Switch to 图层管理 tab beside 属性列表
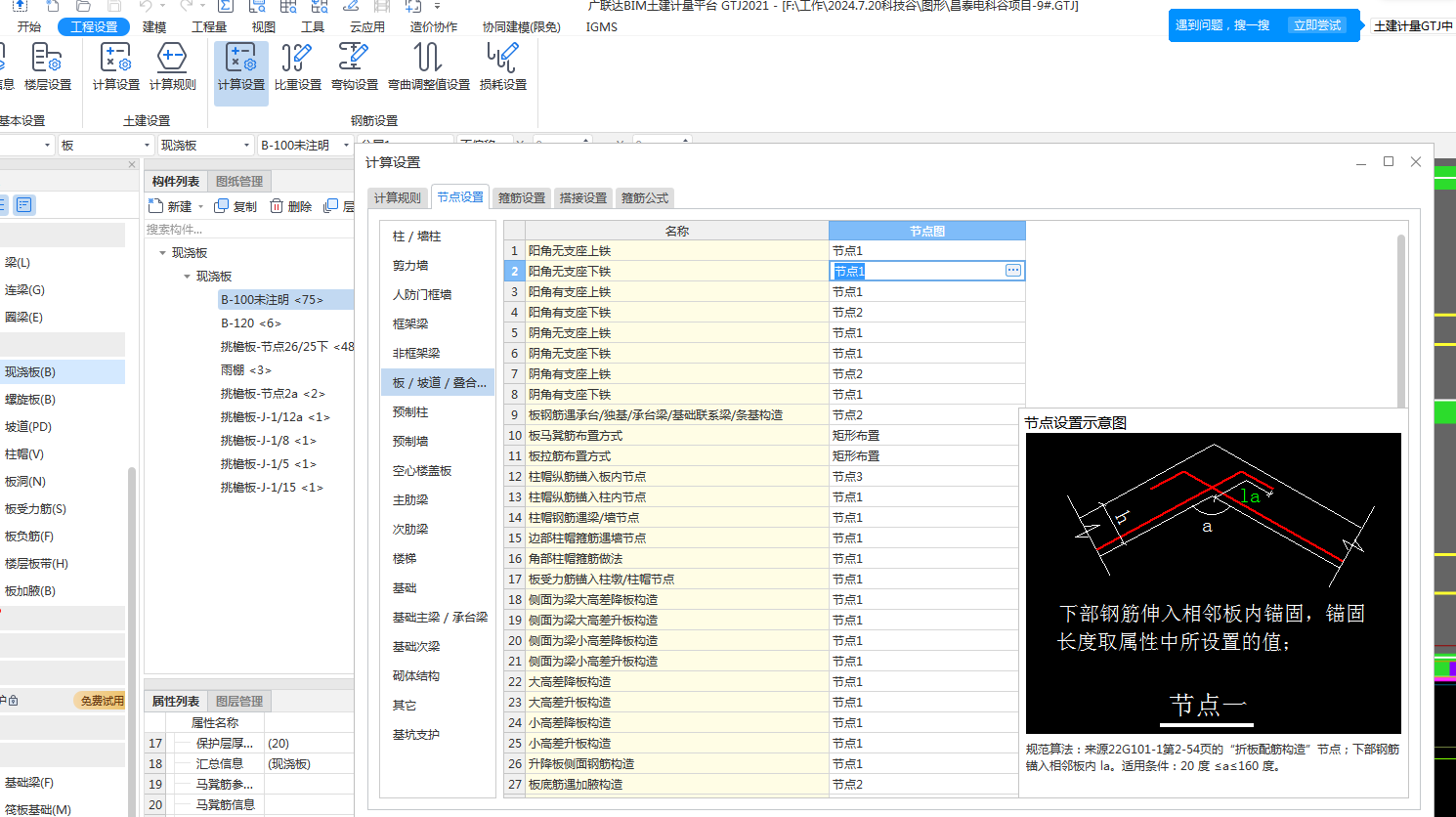 (239, 701)
